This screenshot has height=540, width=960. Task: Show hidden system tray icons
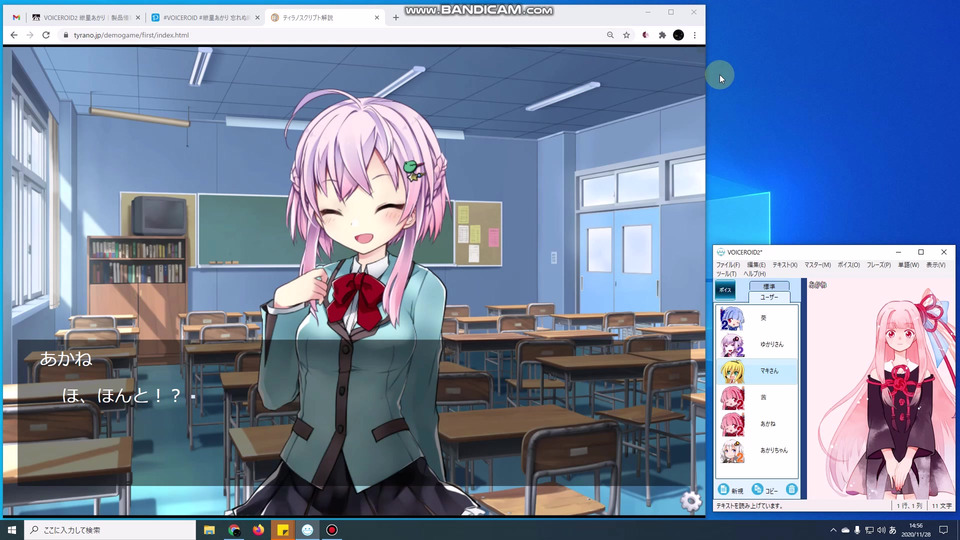click(x=833, y=530)
